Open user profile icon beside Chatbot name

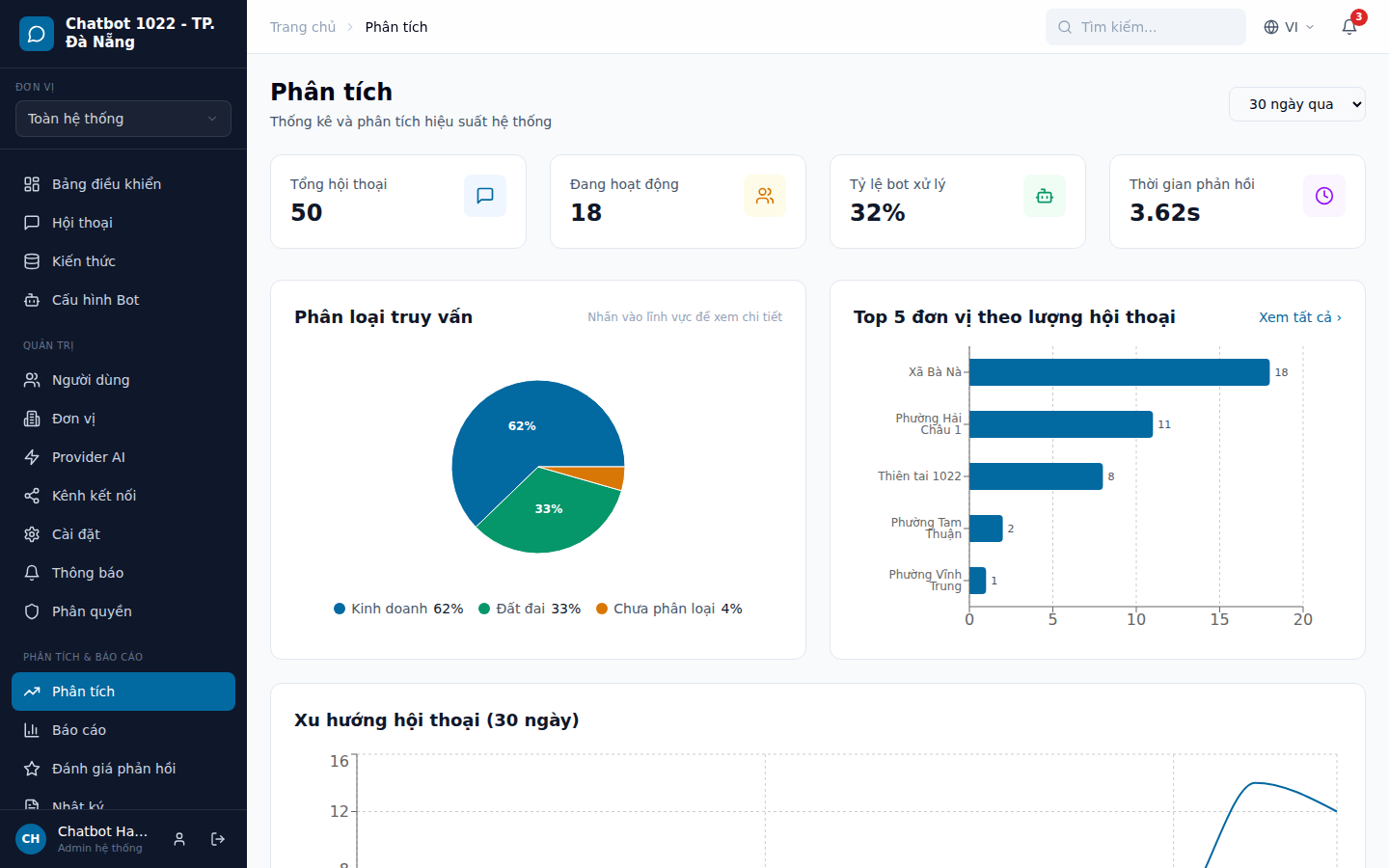point(179,839)
